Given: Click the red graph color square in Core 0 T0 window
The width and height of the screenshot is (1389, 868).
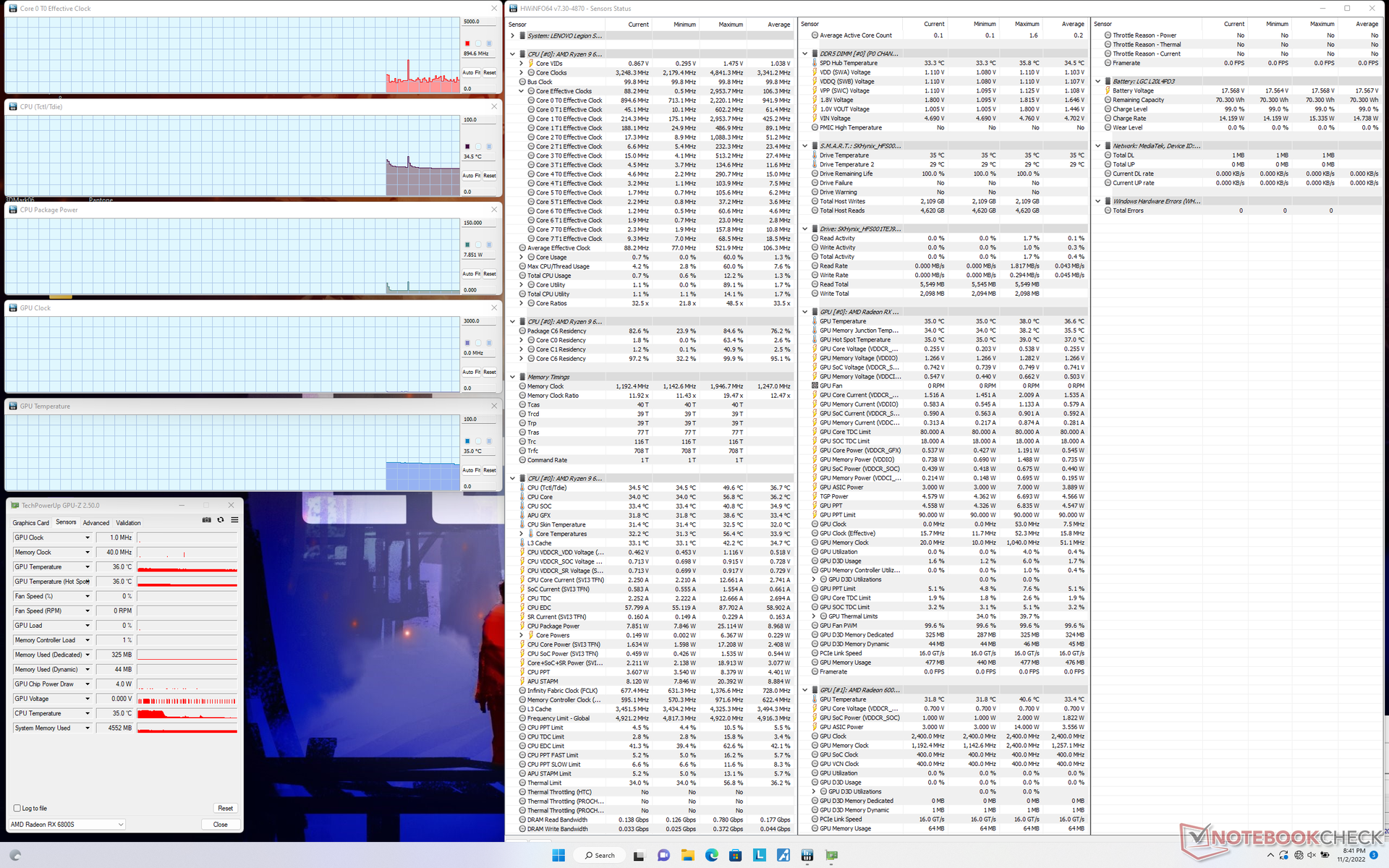Looking at the screenshot, I should (467, 43).
